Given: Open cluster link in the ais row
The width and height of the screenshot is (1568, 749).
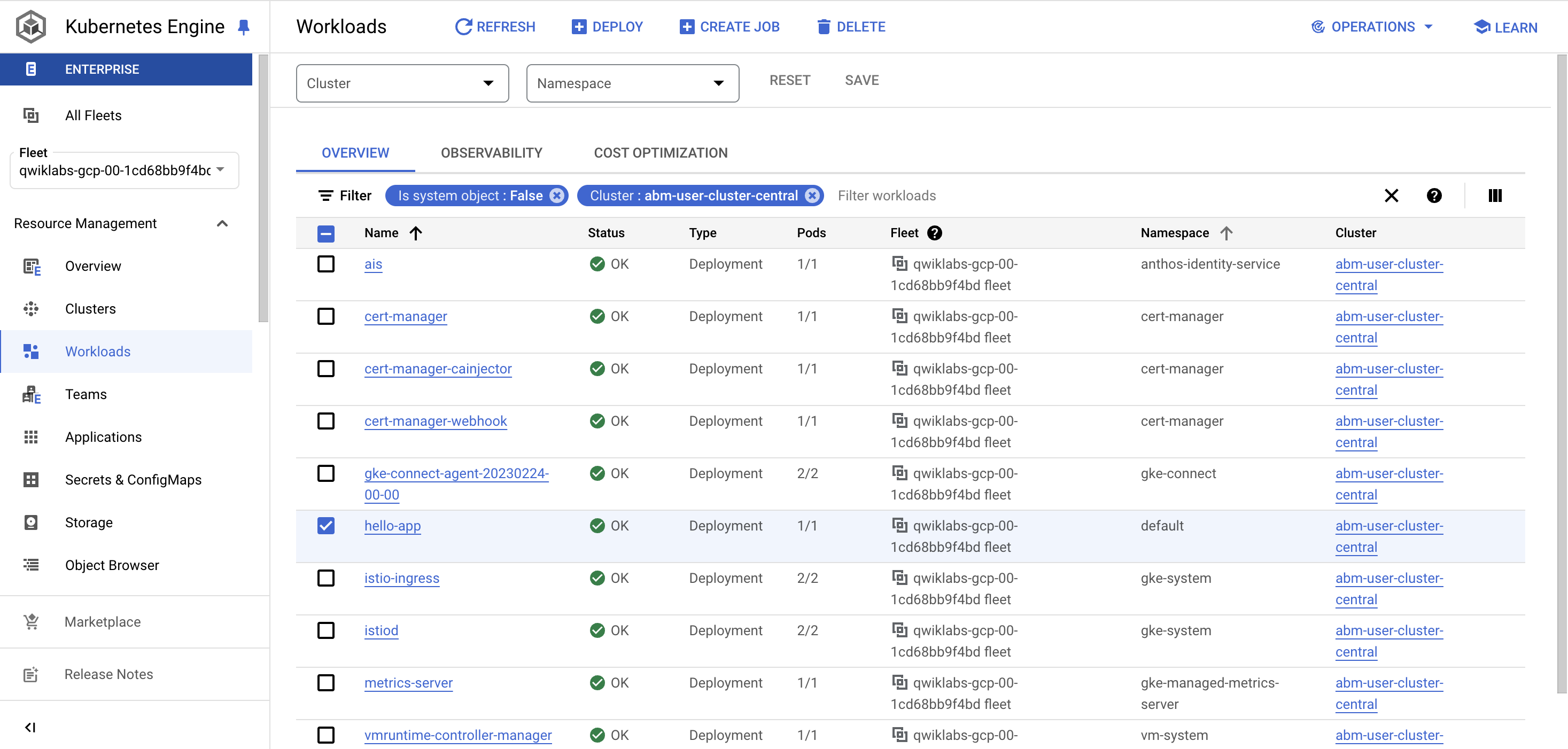Looking at the screenshot, I should pos(1389,275).
